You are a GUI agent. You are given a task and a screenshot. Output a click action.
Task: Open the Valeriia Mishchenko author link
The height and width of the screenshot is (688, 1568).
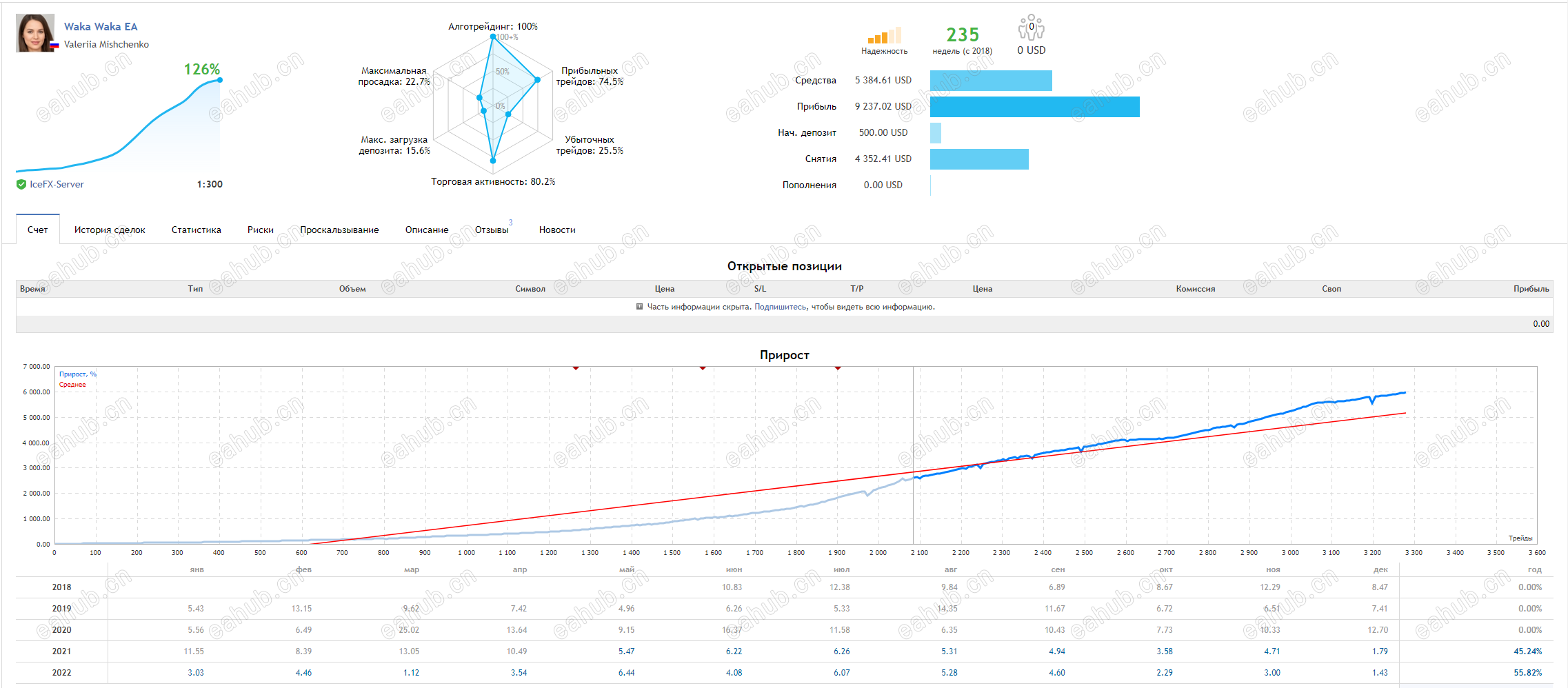pos(106,44)
